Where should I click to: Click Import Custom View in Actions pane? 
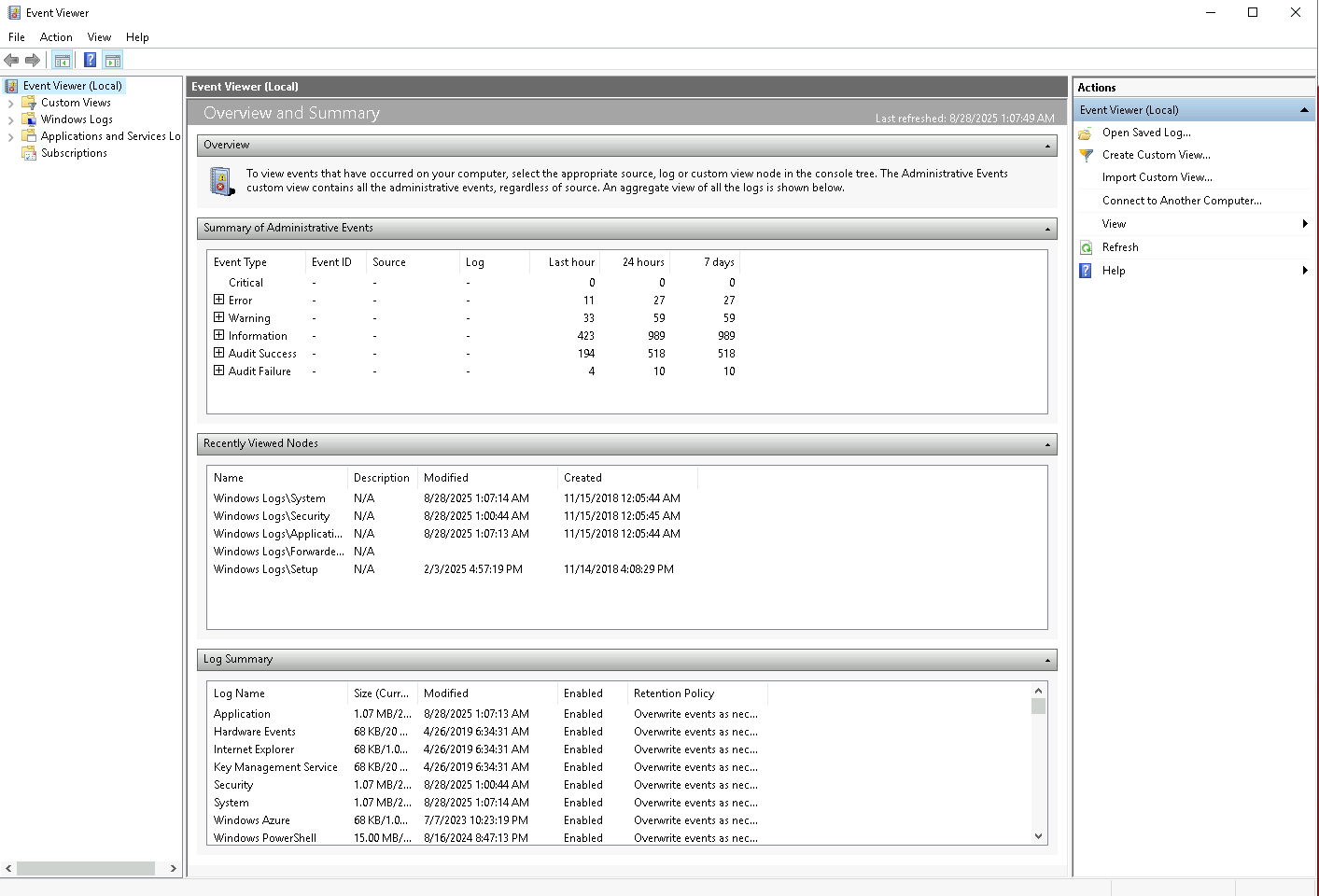tap(1158, 176)
